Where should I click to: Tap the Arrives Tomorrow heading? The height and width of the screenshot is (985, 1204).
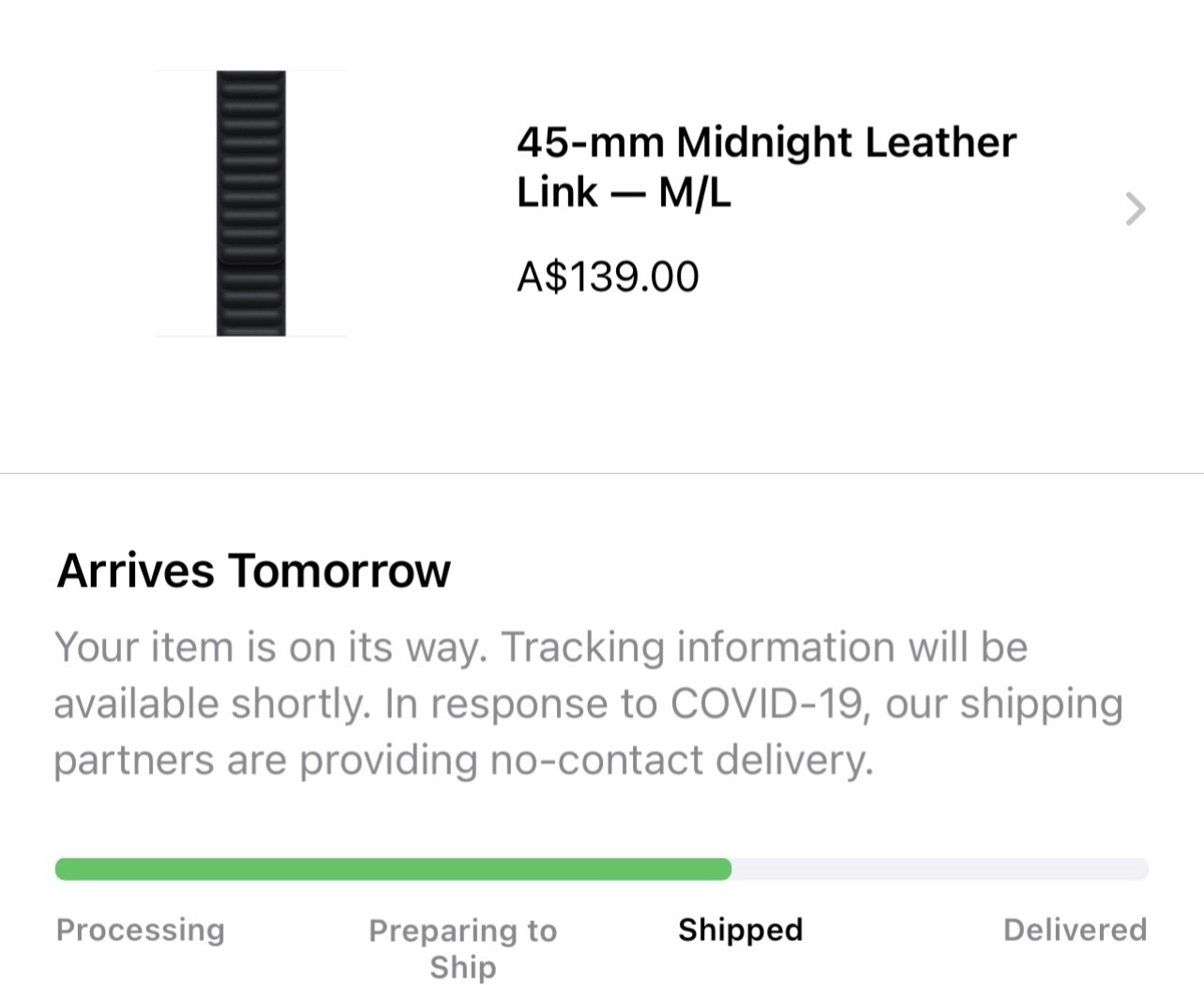[x=254, y=570]
